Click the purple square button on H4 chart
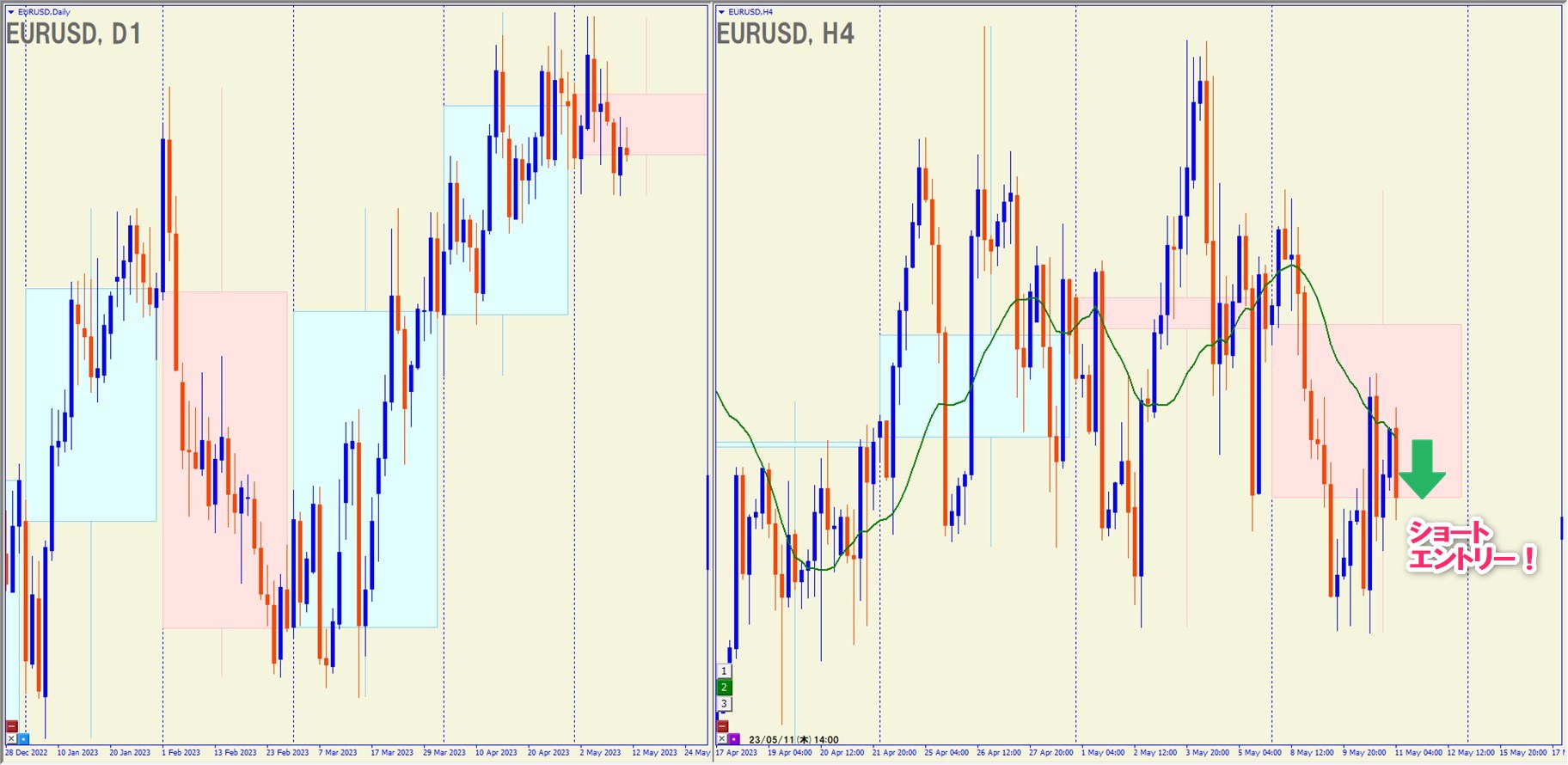The image size is (1568, 765). point(734,738)
